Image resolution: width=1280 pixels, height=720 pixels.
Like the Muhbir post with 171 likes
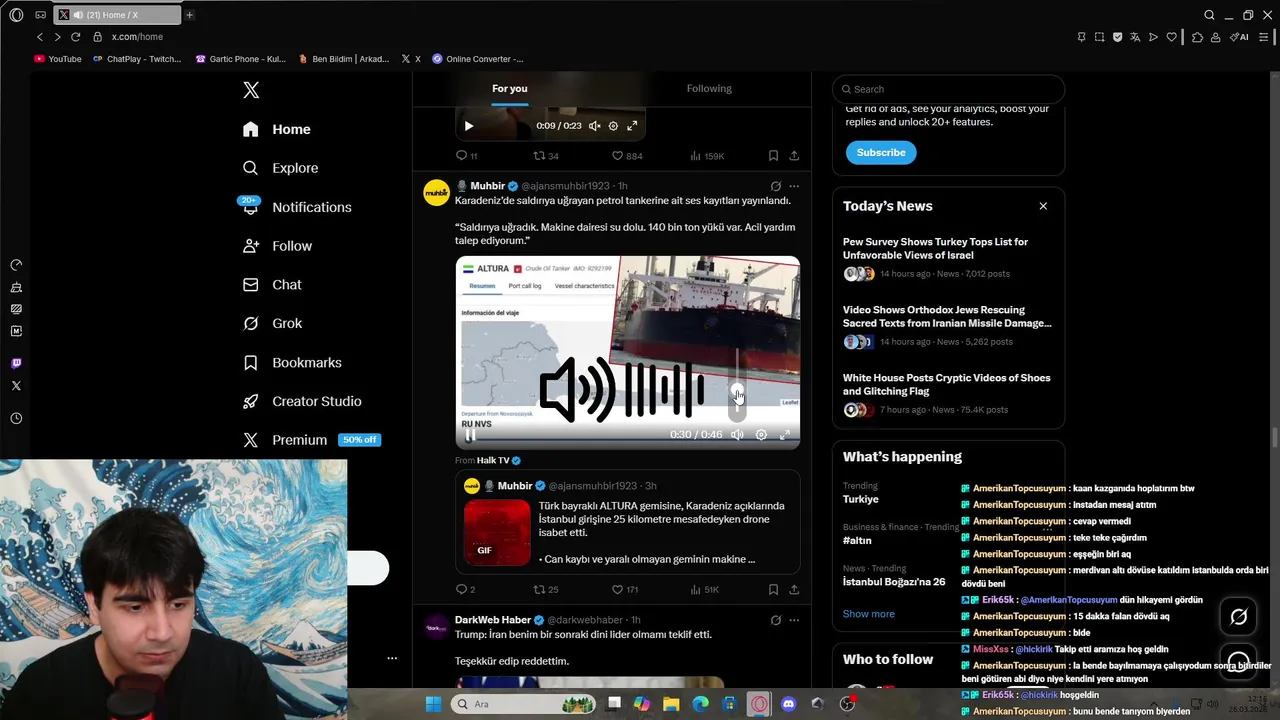(625, 590)
